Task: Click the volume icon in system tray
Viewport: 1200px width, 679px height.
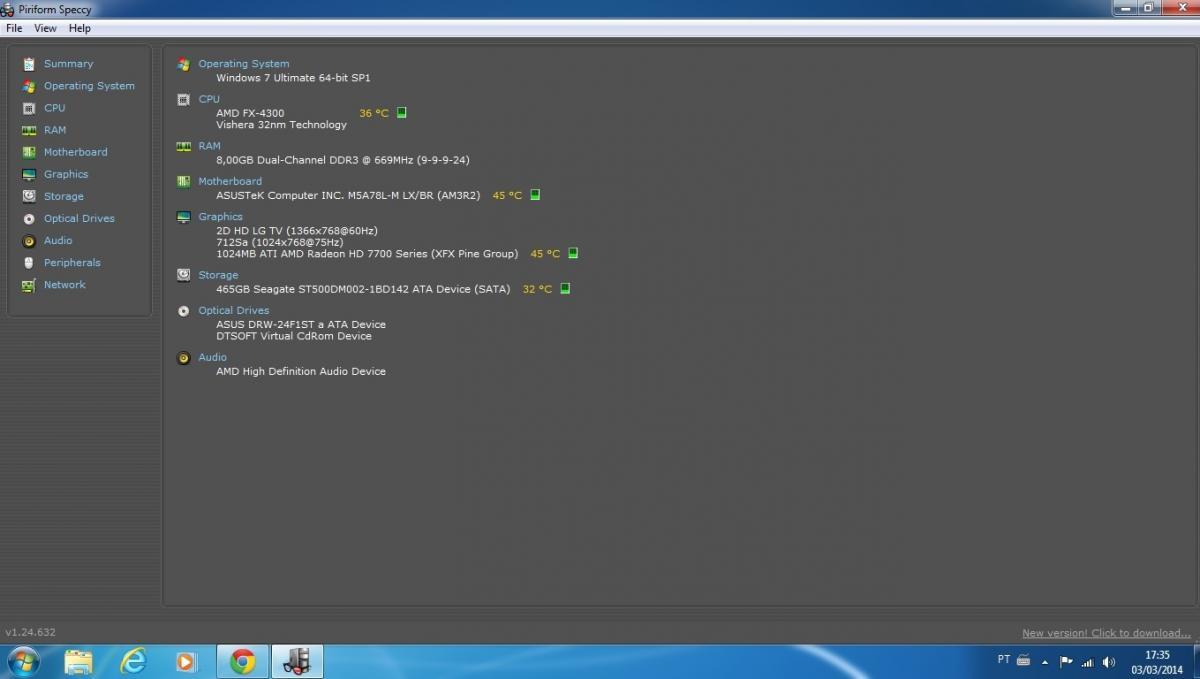Action: pos(1108,662)
